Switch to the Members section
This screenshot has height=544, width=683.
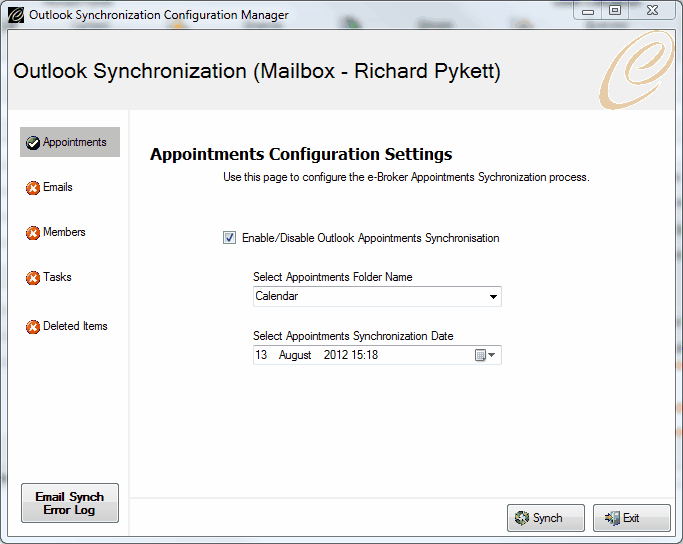point(64,232)
